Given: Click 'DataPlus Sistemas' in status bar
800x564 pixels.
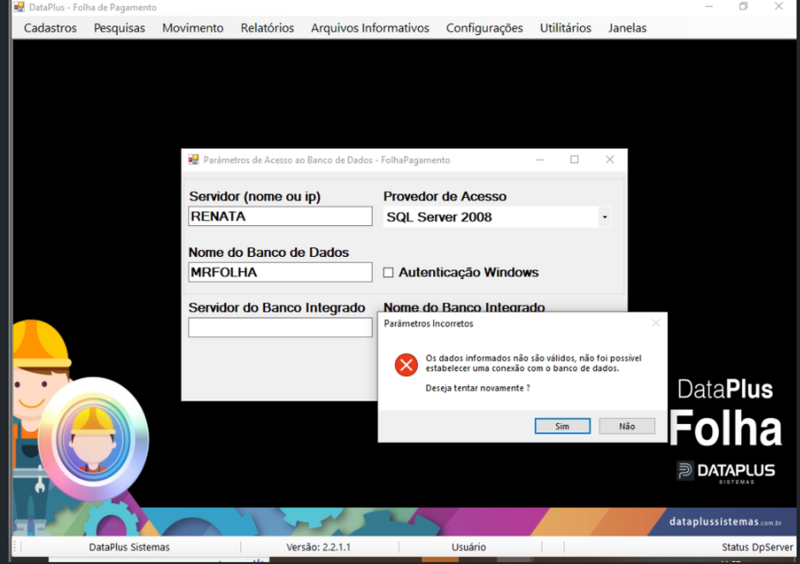Looking at the screenshot, I should 129,547.
